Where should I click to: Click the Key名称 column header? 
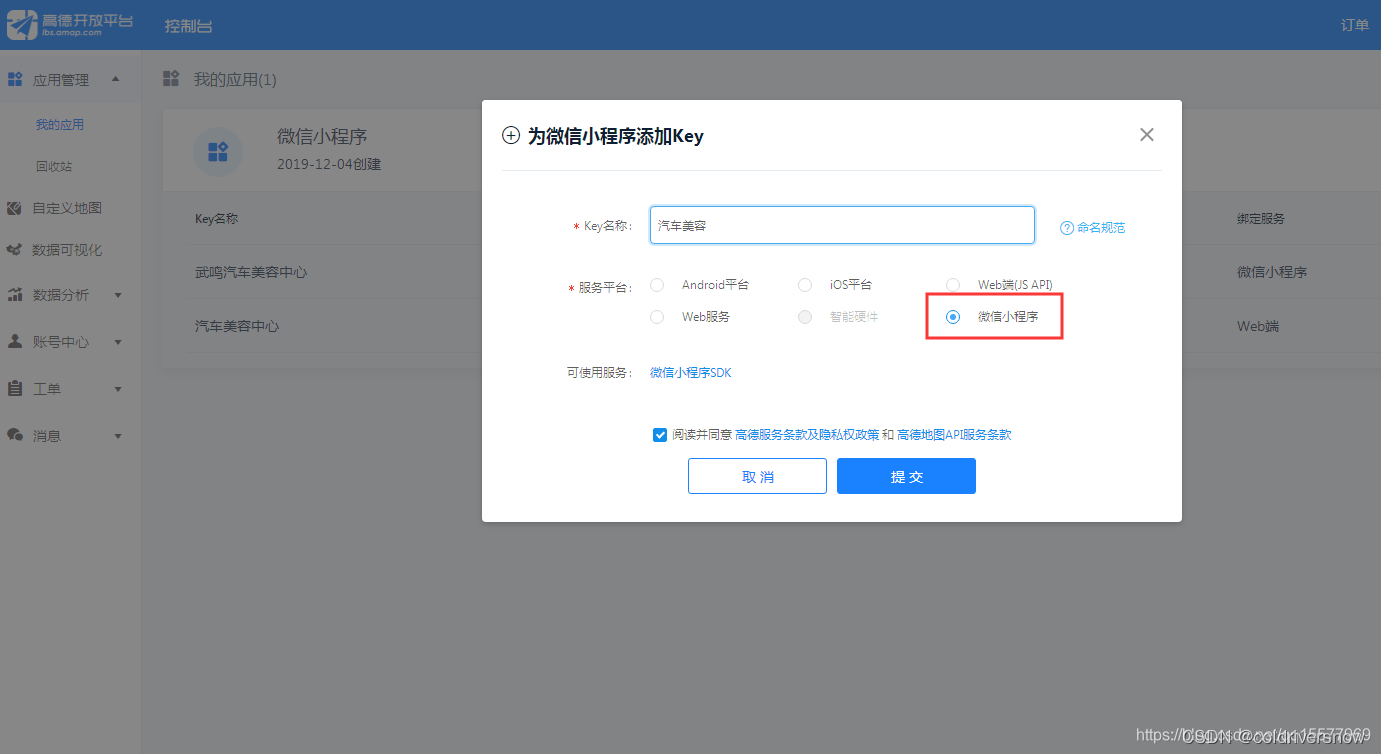tap(216, 219)
